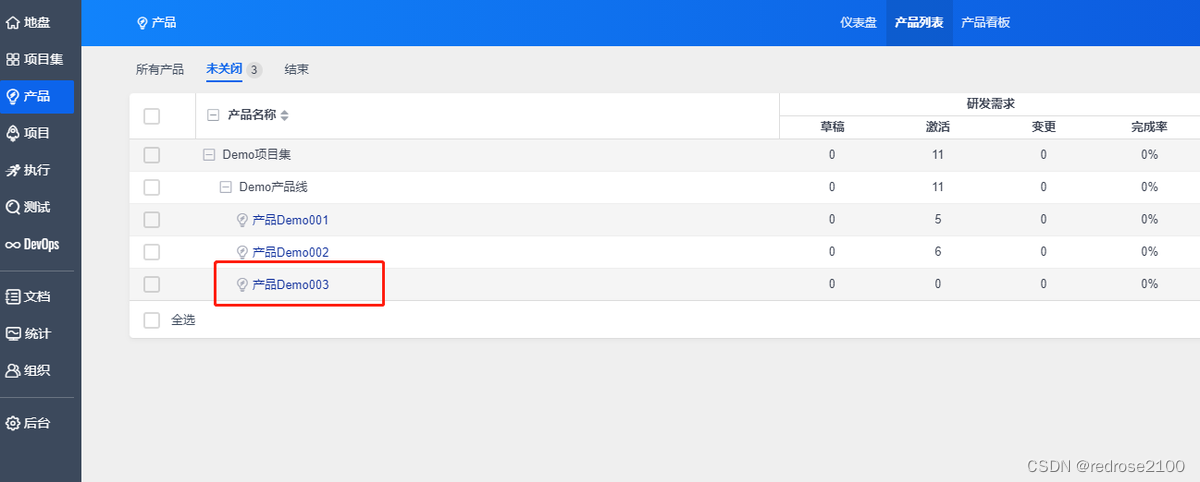This screenshot has width=1200, height=482.
Task: Click the 全选 label
Action: click(x=183, y=320)
